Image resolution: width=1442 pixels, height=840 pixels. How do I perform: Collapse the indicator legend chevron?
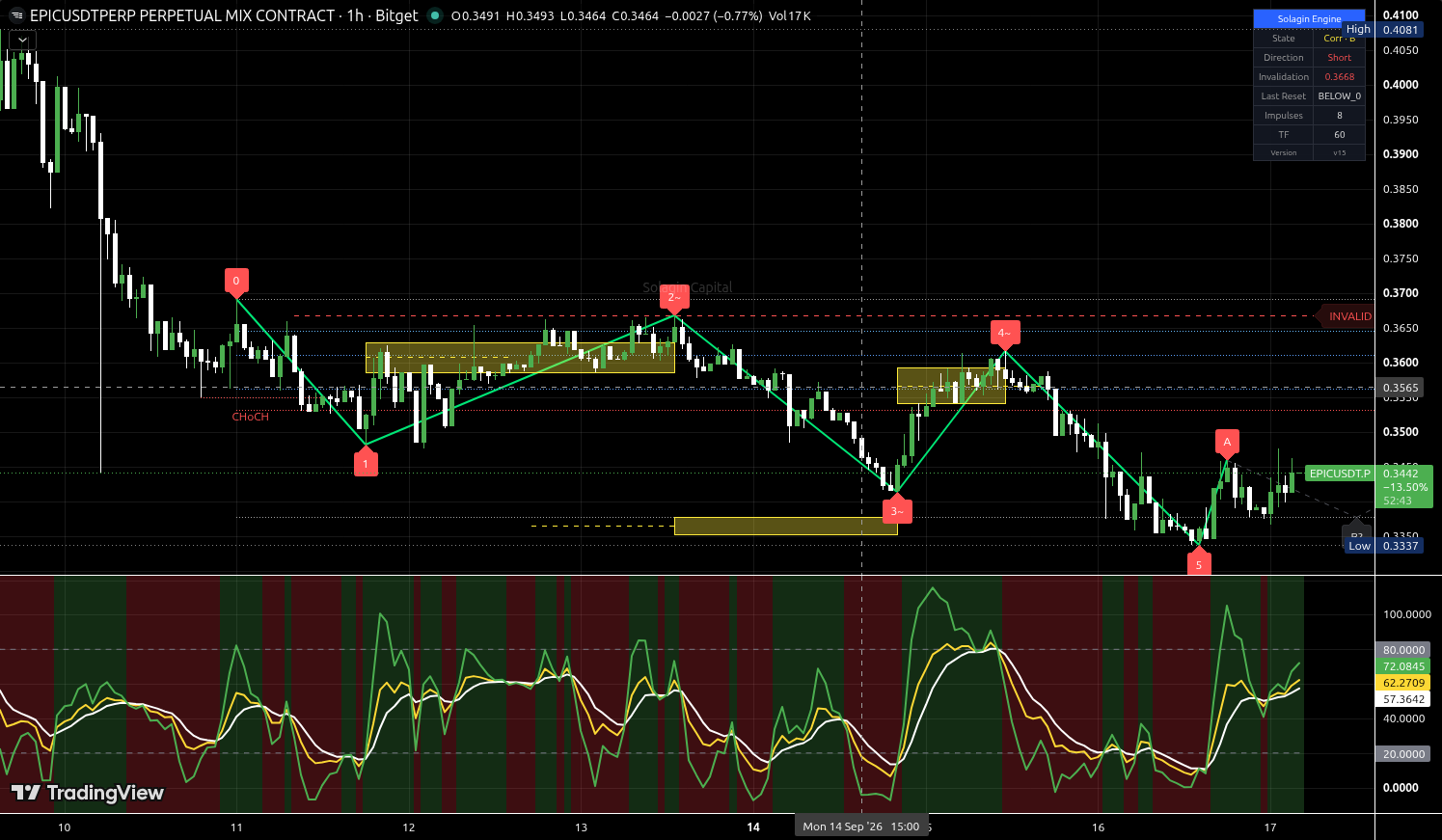click(21, 41)
